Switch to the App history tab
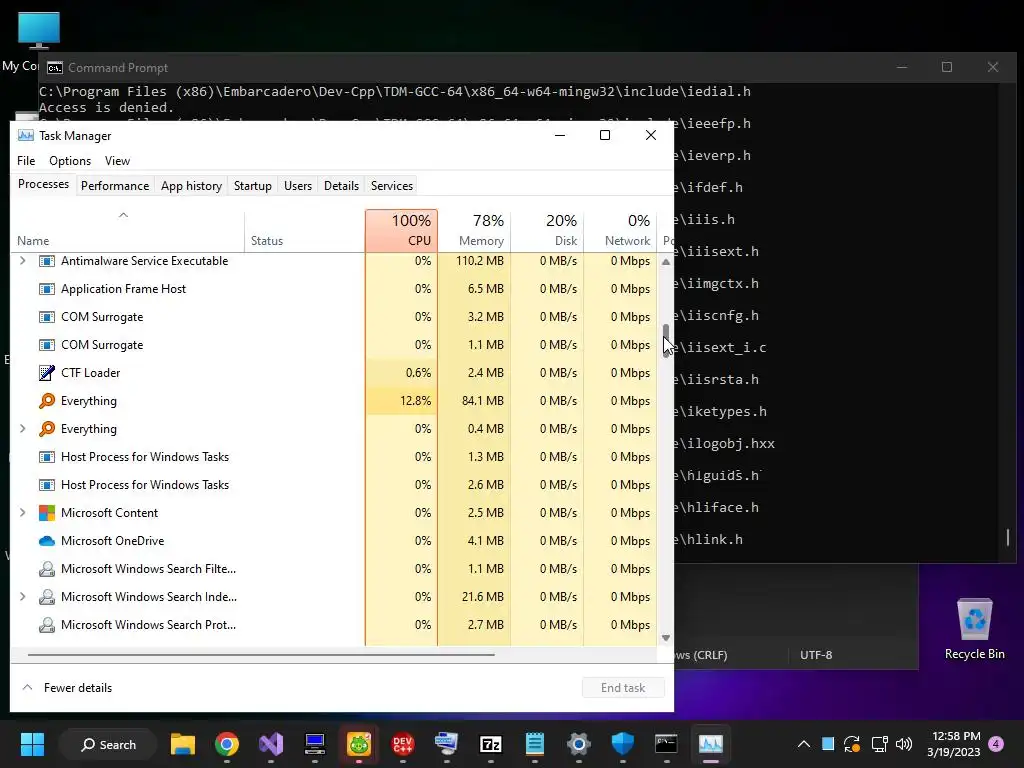This screenshot has width=1024, height=768. tap(191, 185)
